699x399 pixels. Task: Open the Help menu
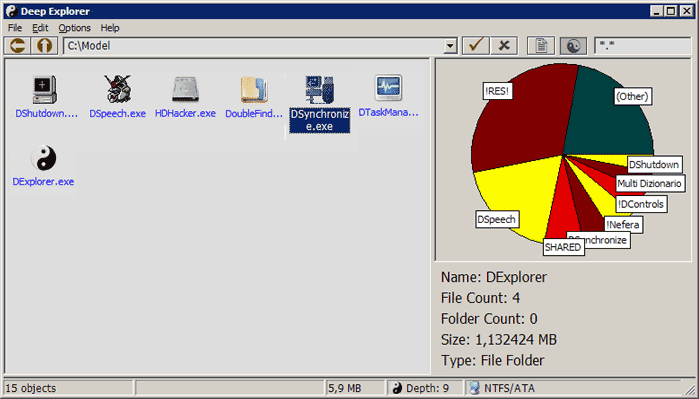point(110,28)
